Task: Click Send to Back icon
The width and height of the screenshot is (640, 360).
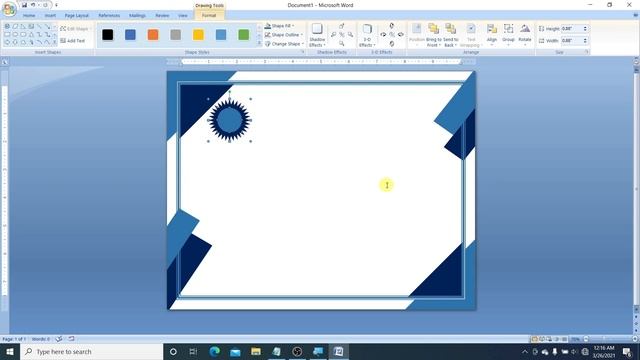Action: pos(451,29)
